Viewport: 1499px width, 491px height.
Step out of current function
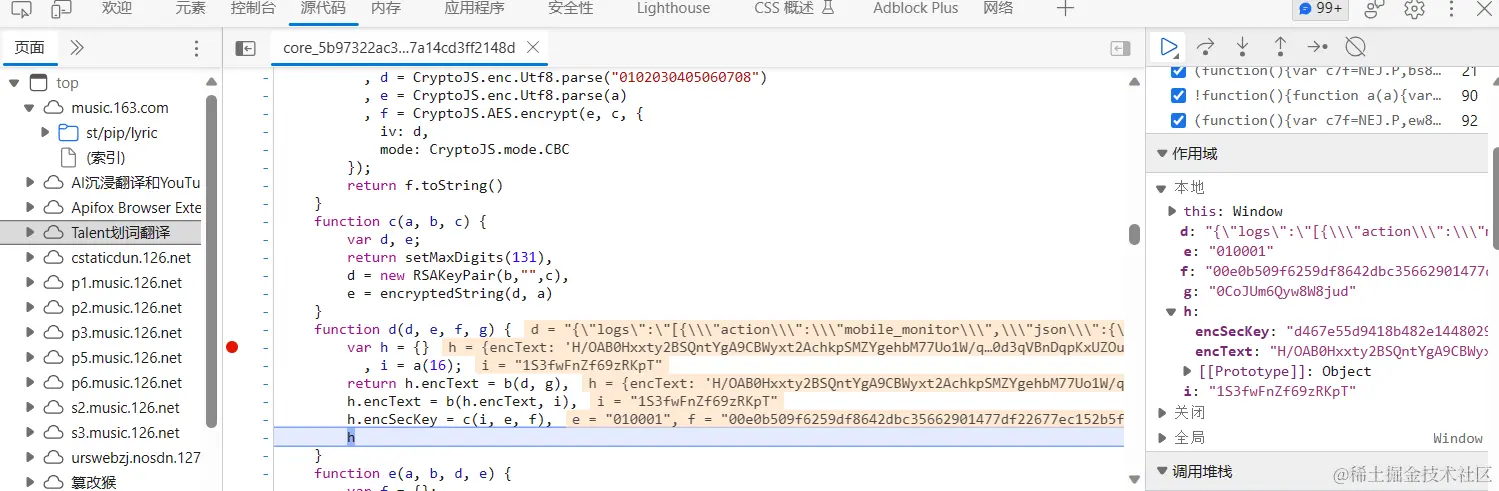pyautogui.click(x=1280, y=47)
